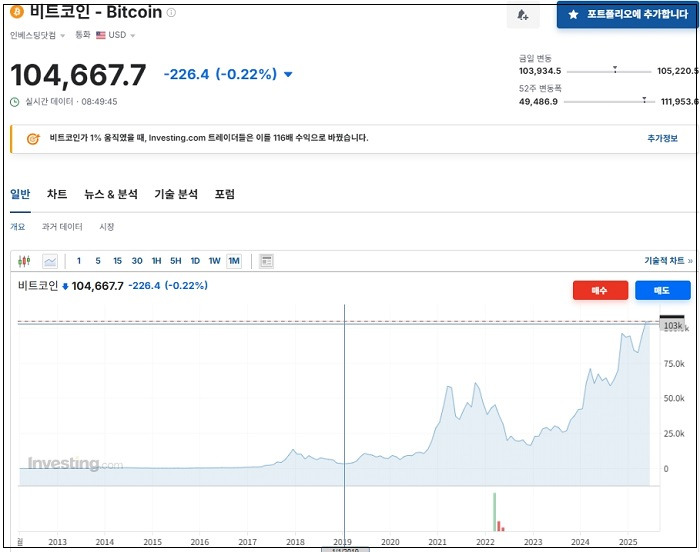Select the 일반 tab
Screen dimensions: 700x552
click(20, 194)
